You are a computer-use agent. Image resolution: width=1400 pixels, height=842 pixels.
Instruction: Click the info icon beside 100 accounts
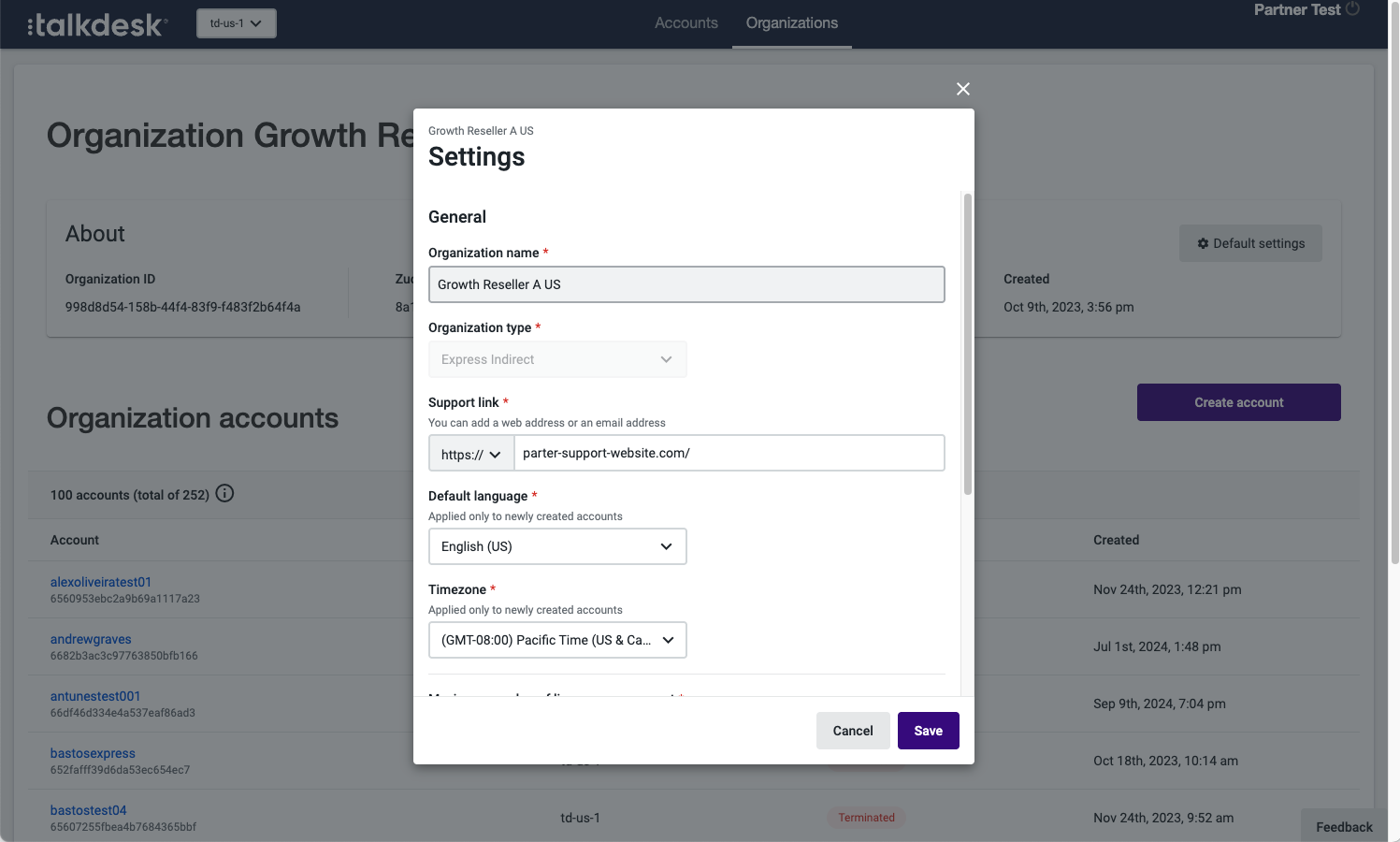[x=224, y=493]
